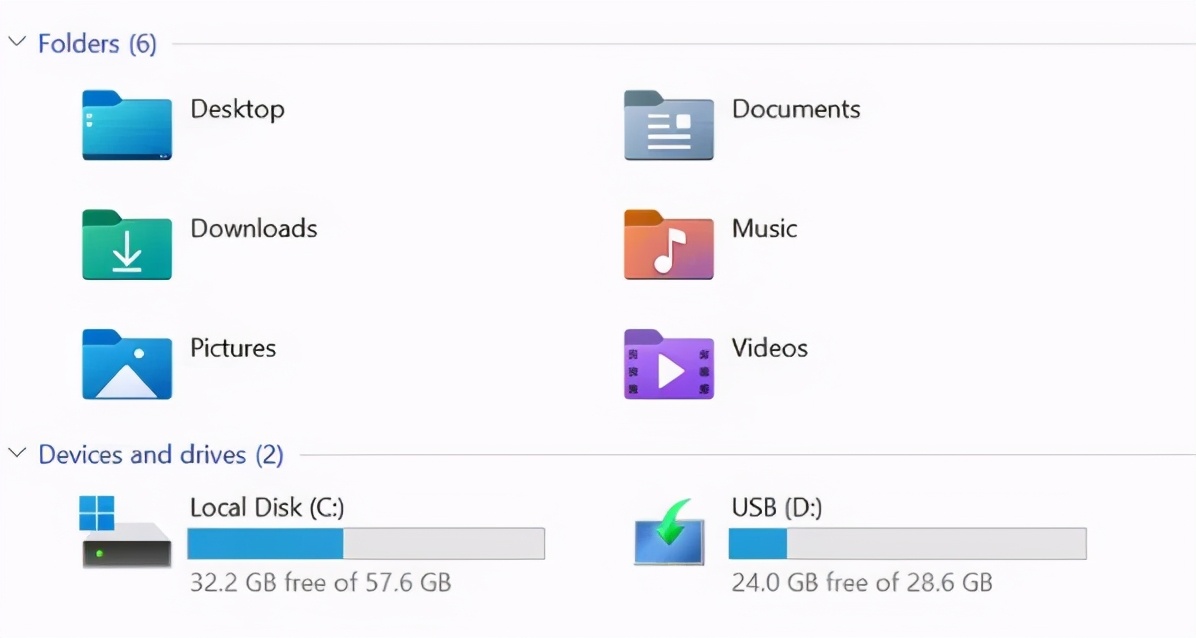Click the Local Disk (C:) storage capacity bar
Image resolution: width=1196 pixels, height=638 pixels.
(x=365, y=543)
